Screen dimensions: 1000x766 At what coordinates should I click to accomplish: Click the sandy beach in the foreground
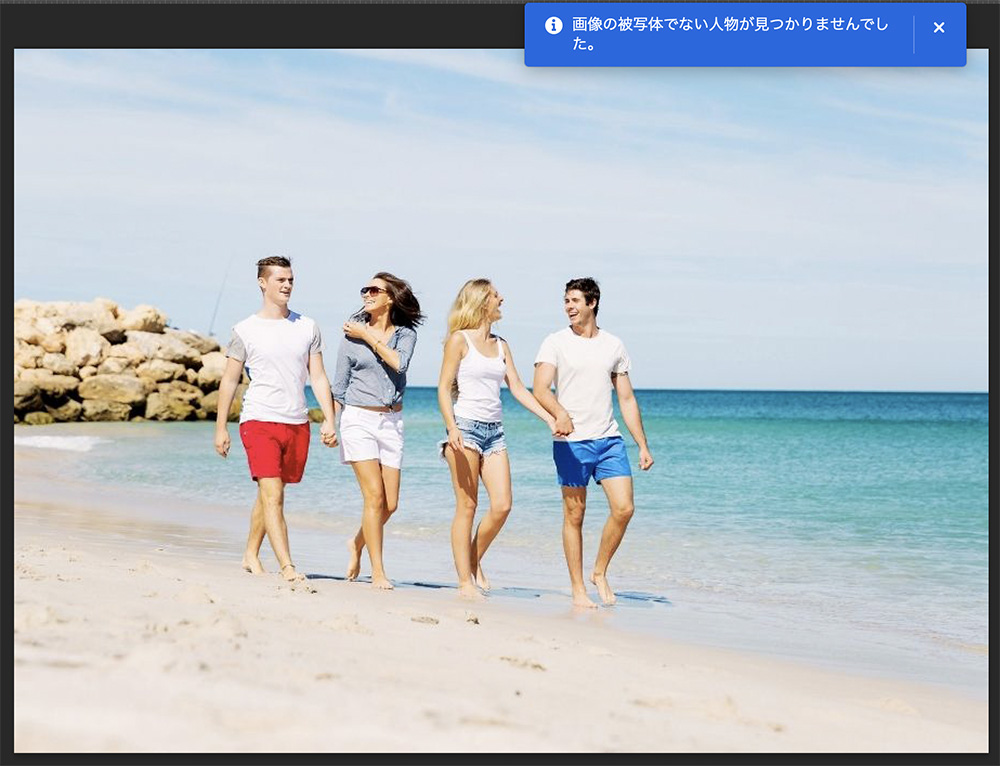pos(400,680)
